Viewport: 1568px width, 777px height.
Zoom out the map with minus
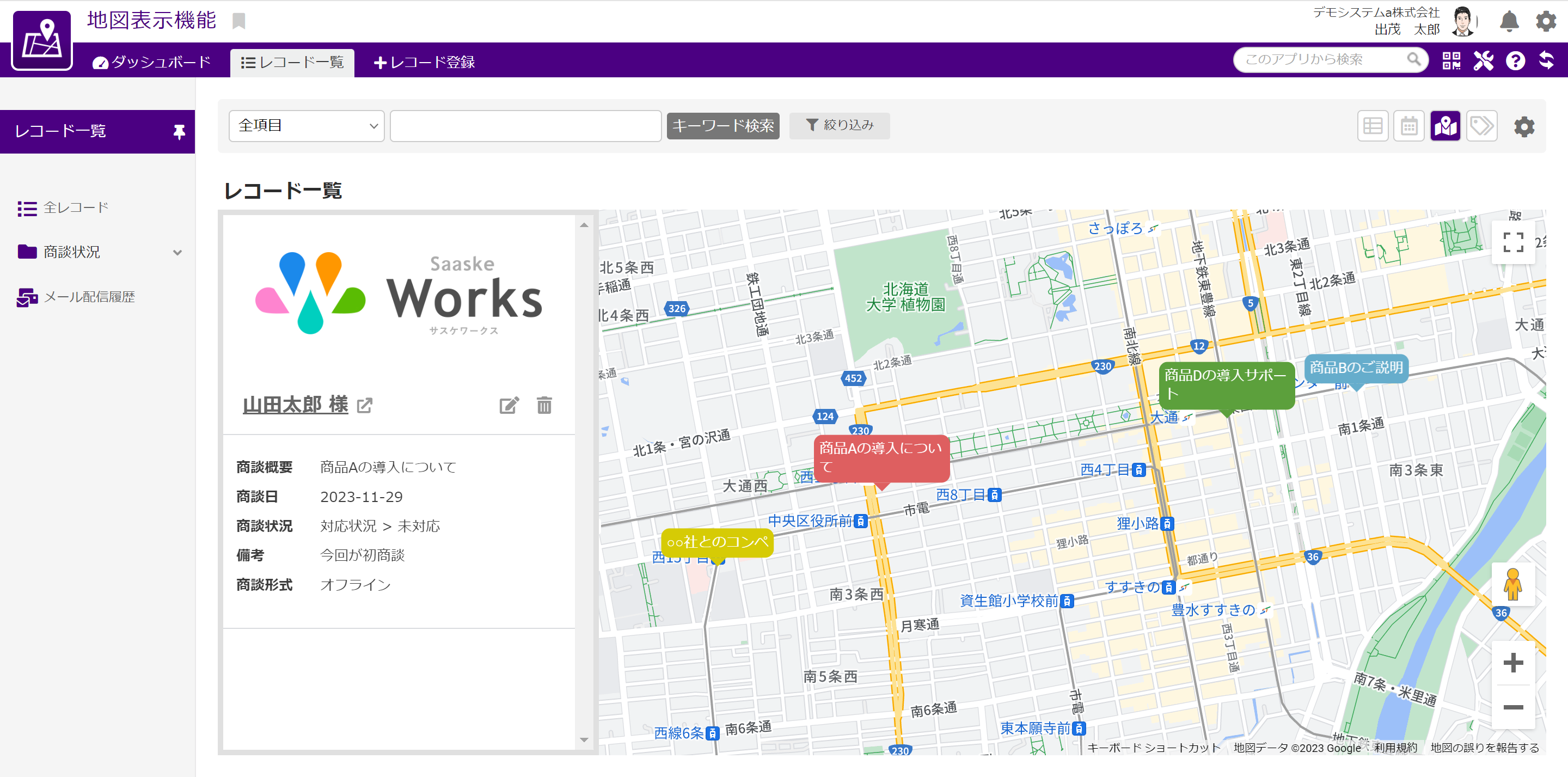click(x=1512, y=707)
